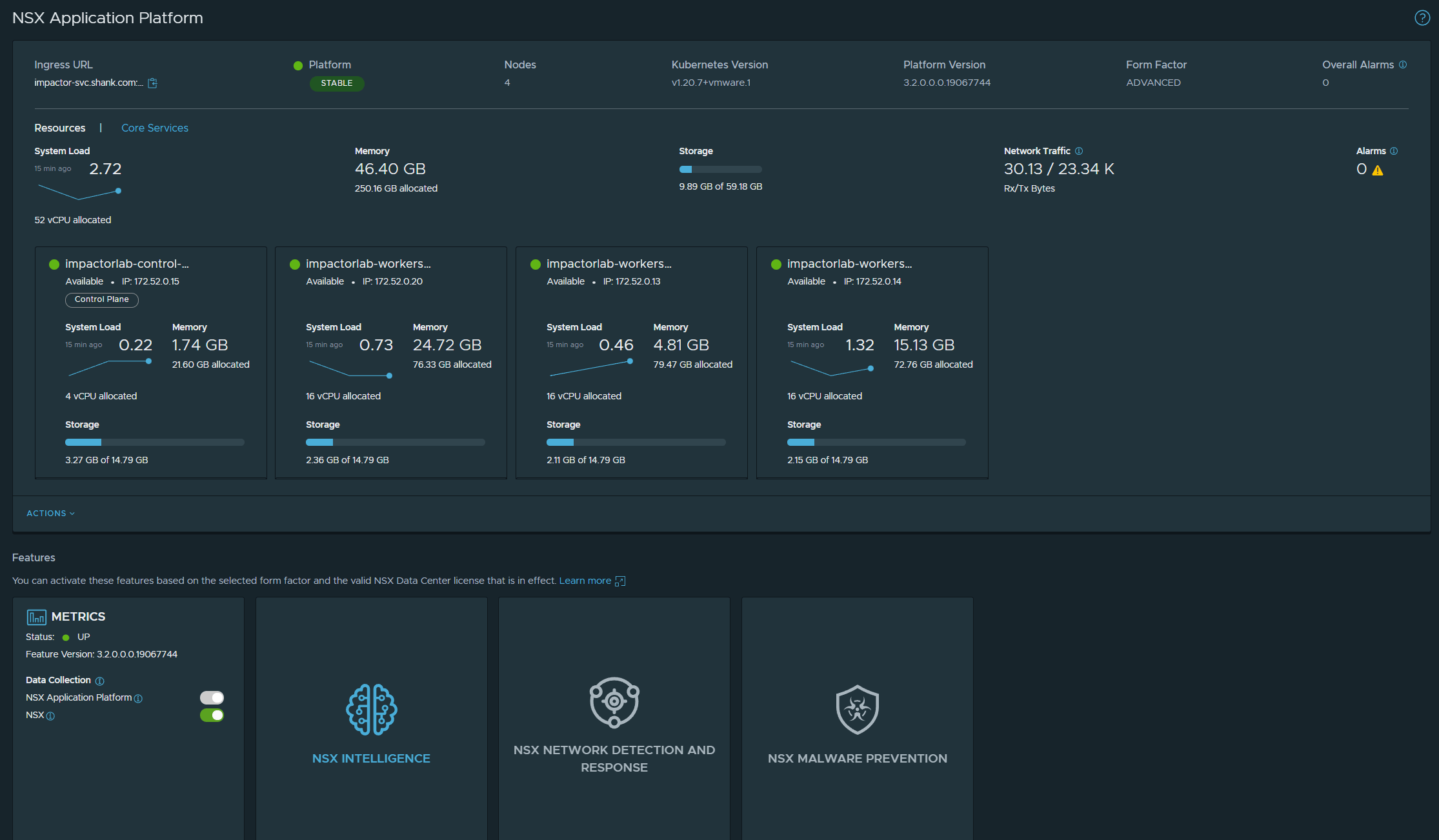Image resolution: width=1439 pixels, height=840 pixels.
Task: Open the help icon at top right
Action: pyautogui.click(x=1422, y=17)
